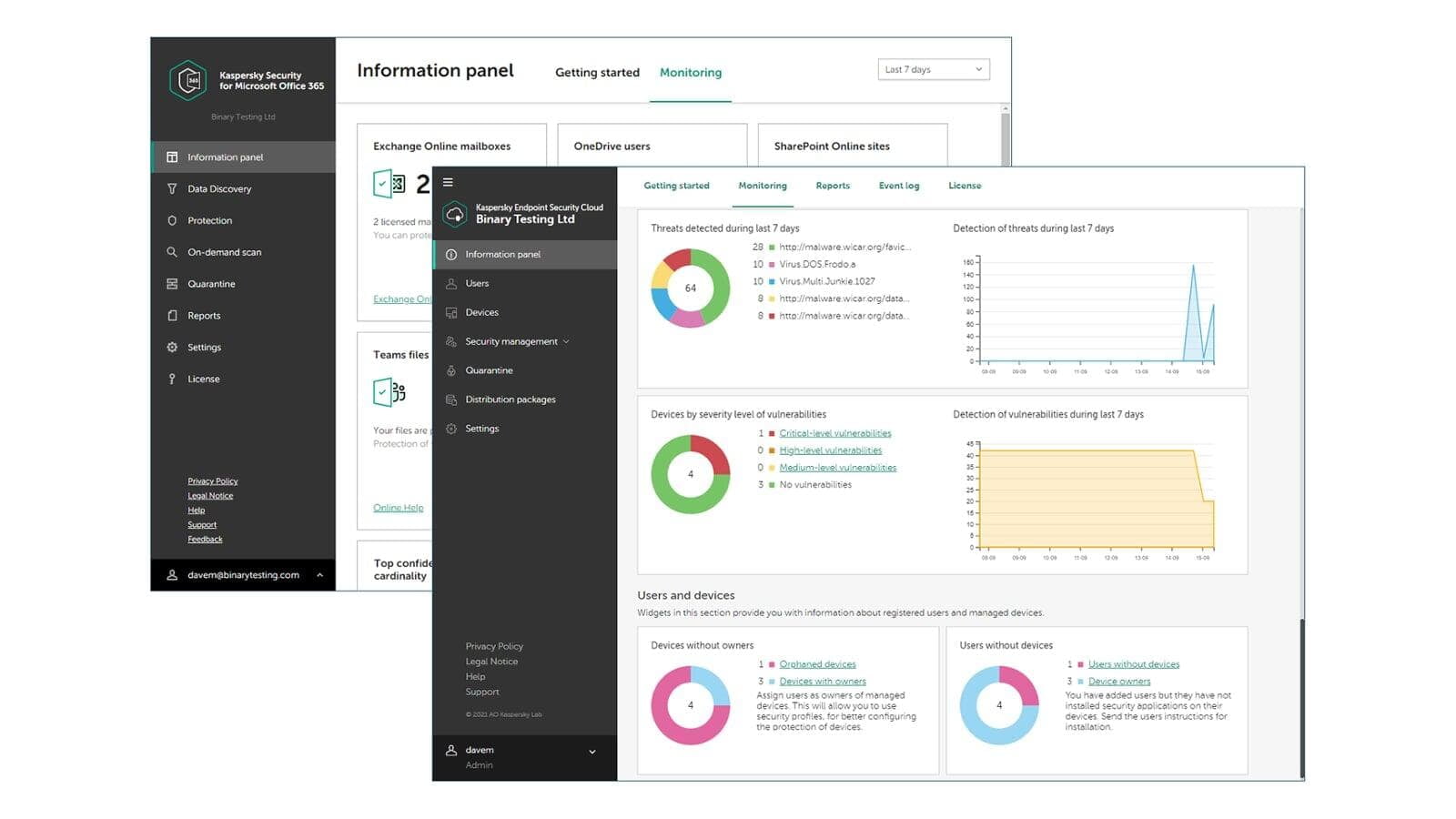The image size is (1456, 819).
Task: Expand the Security management submenu chevron
Action: click(x=566, y=342)
